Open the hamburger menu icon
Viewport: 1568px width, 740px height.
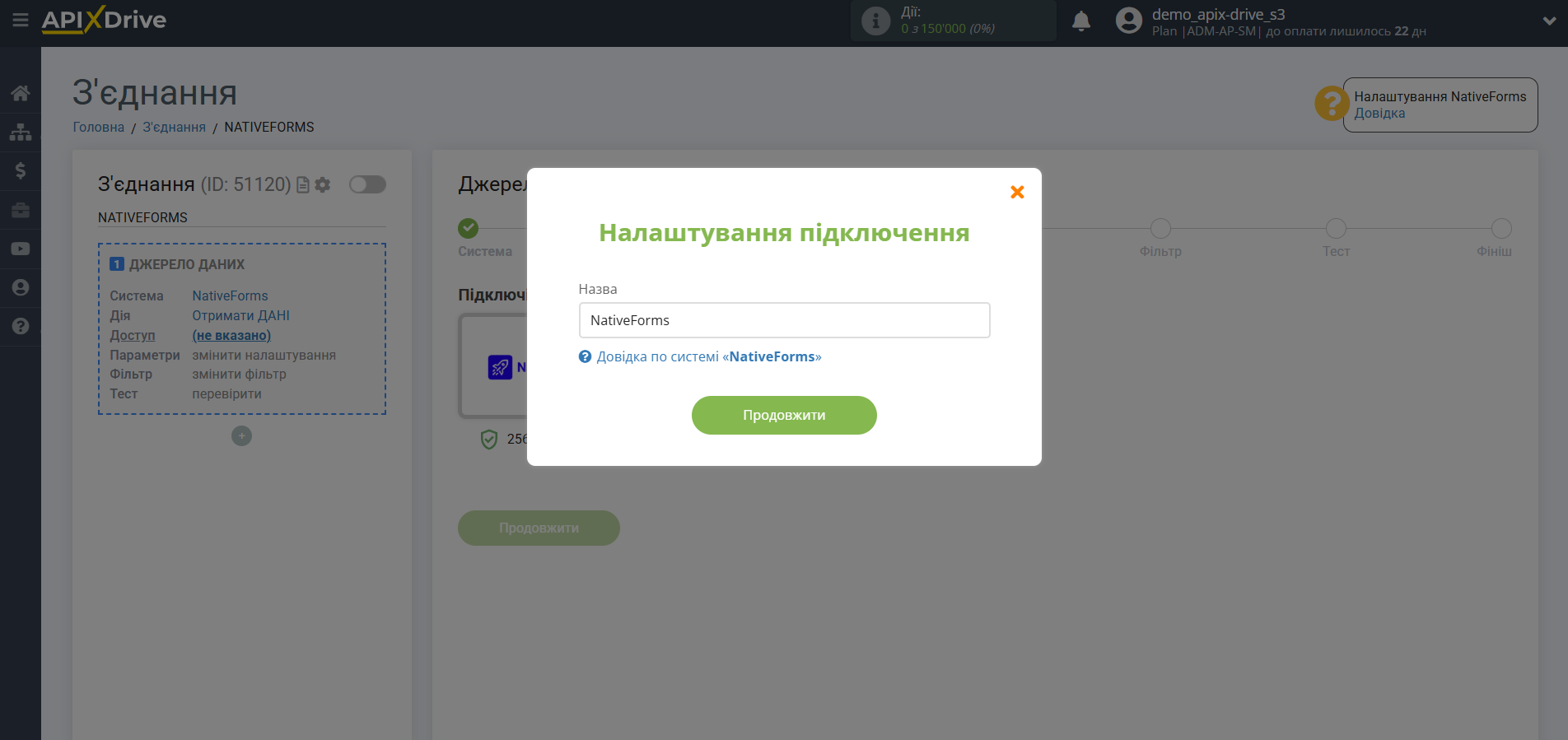[x=21, y=20]
